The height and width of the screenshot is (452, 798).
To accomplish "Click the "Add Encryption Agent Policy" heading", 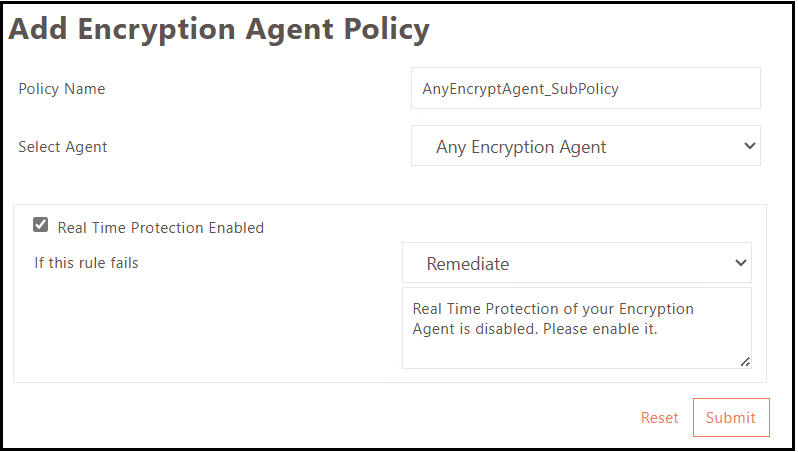I will click(219, 29).
